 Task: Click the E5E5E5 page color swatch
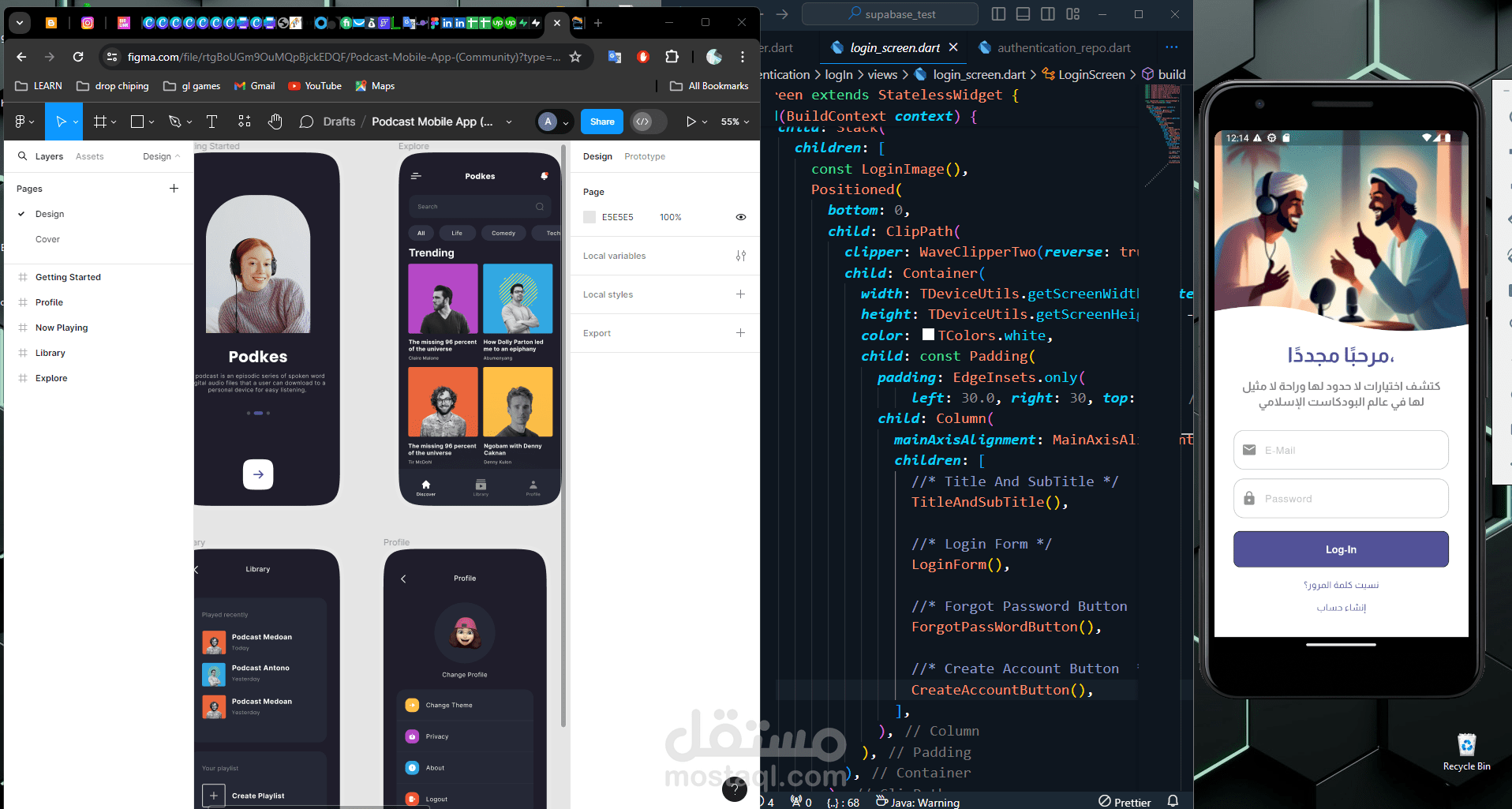[x=589, y=217]
